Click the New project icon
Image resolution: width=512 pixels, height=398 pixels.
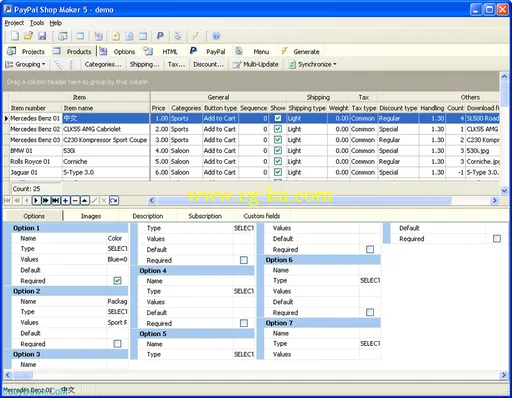point(15,36)
